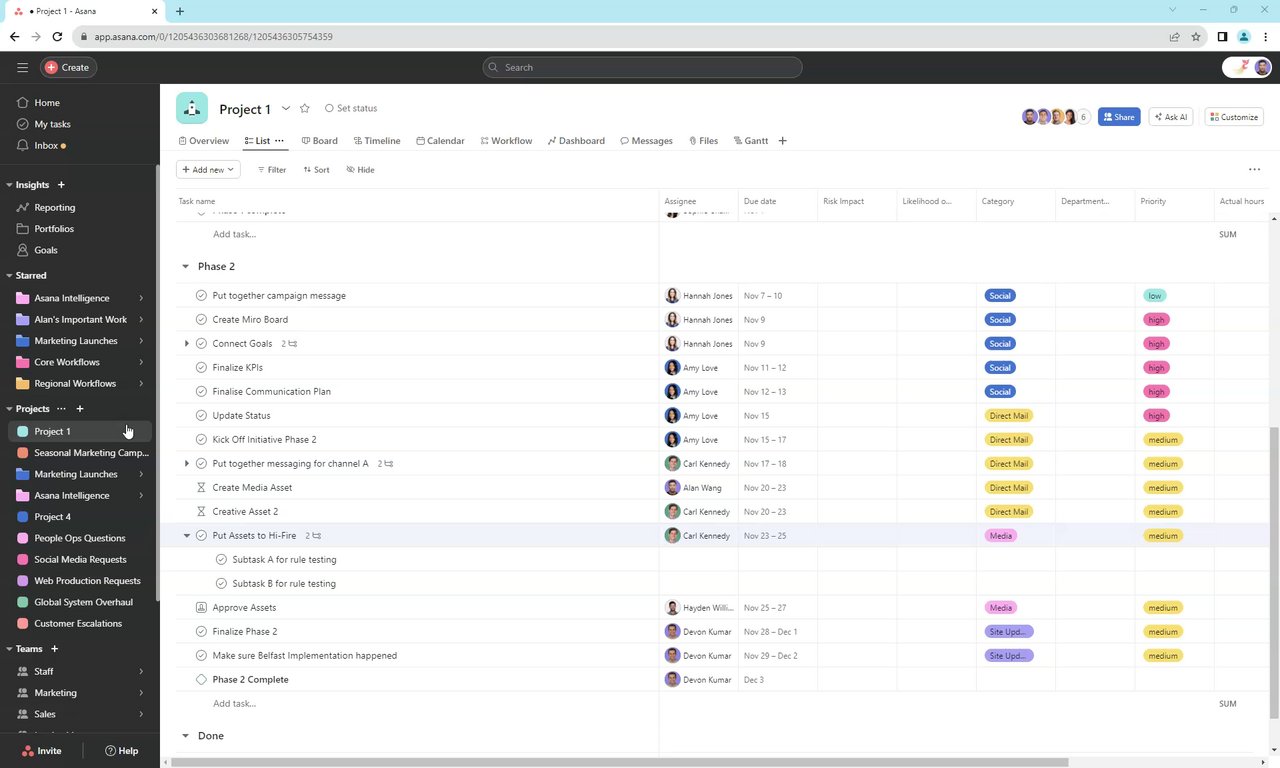Image resolution: width=1280 pixels, height=768 pixels.
Task: Open the Reporting insights page
Action: (x=54, y=207)
